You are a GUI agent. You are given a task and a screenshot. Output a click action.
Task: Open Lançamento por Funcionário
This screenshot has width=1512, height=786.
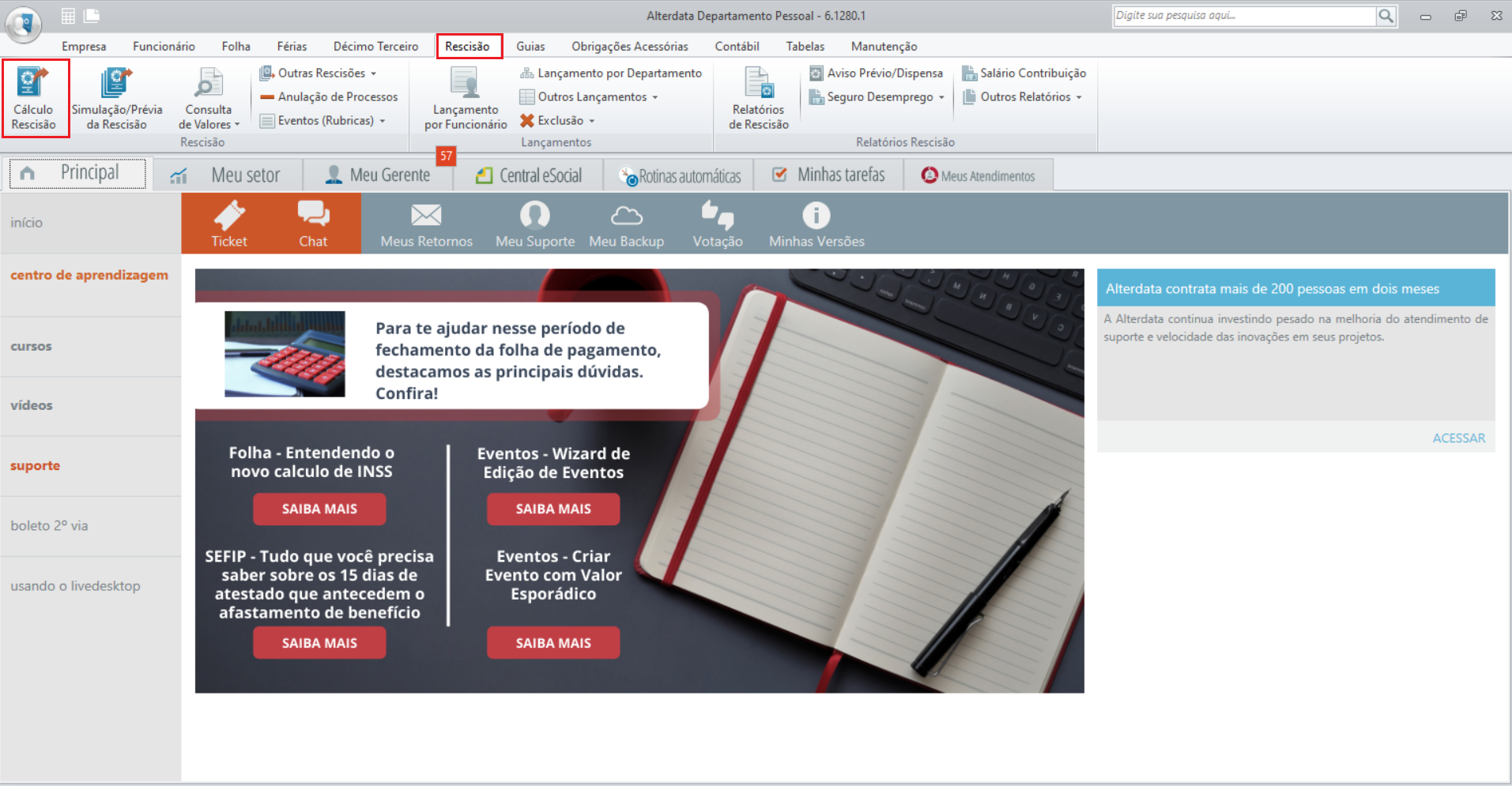coord(466,99)
